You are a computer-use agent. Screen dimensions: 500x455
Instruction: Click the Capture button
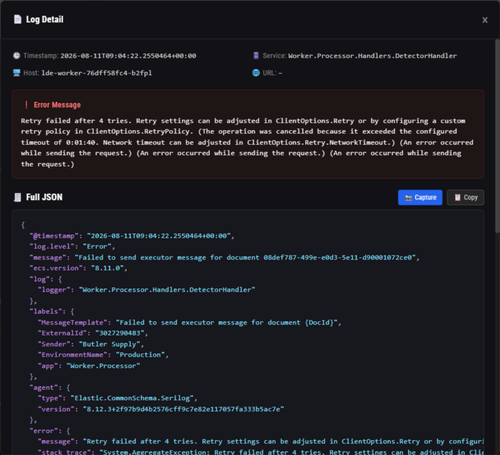click(x=420, y=198)
